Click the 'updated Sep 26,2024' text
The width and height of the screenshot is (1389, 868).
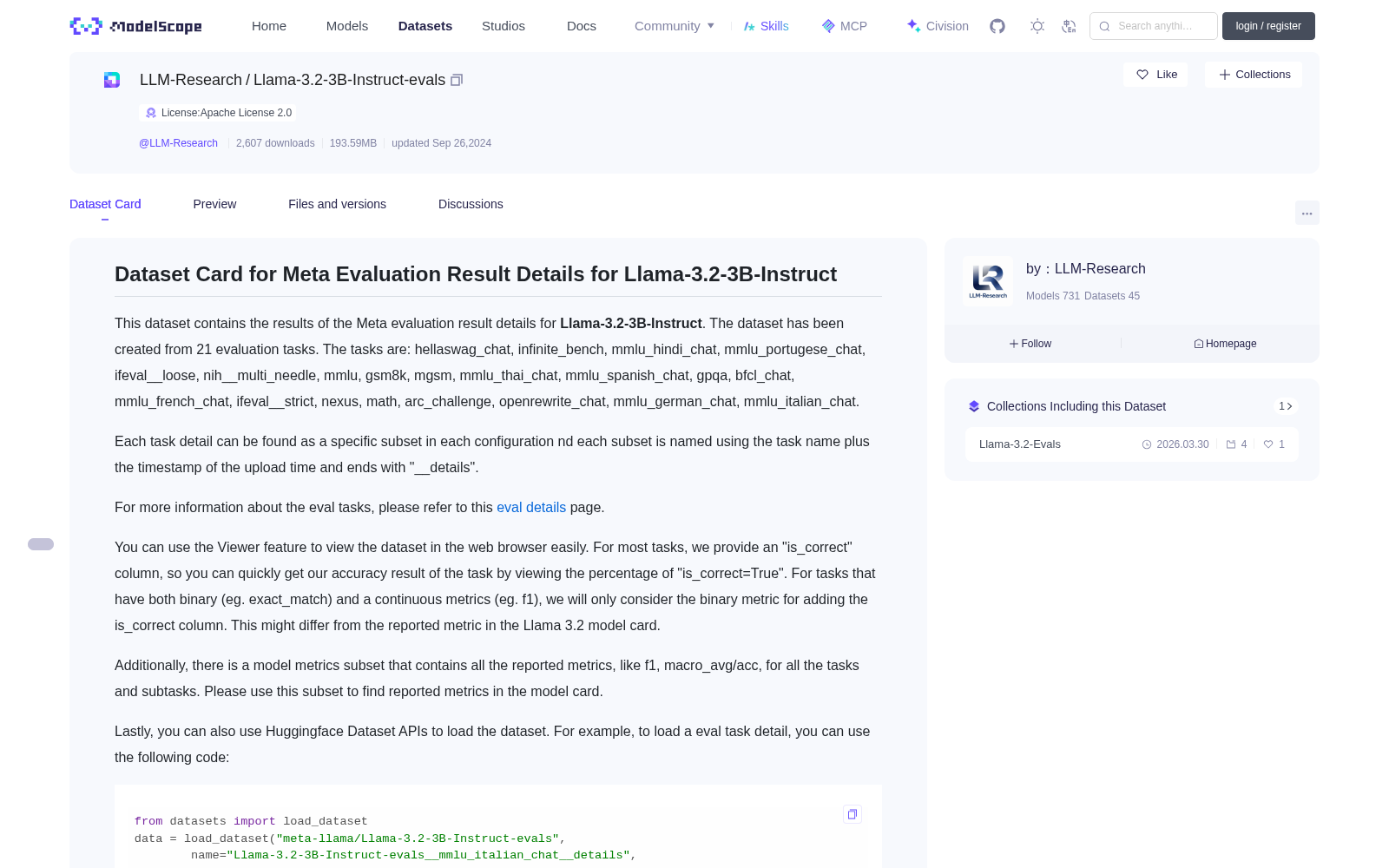[x=441, y=143]
